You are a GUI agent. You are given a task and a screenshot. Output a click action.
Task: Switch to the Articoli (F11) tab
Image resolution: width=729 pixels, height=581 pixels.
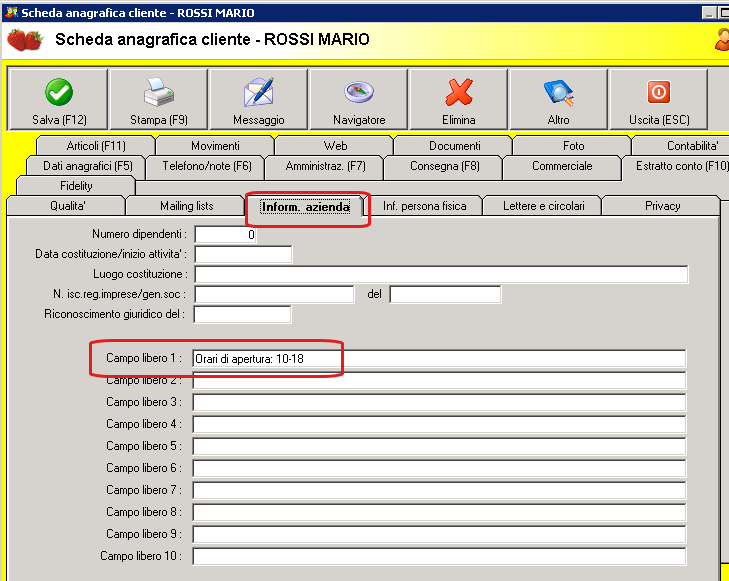96,146
